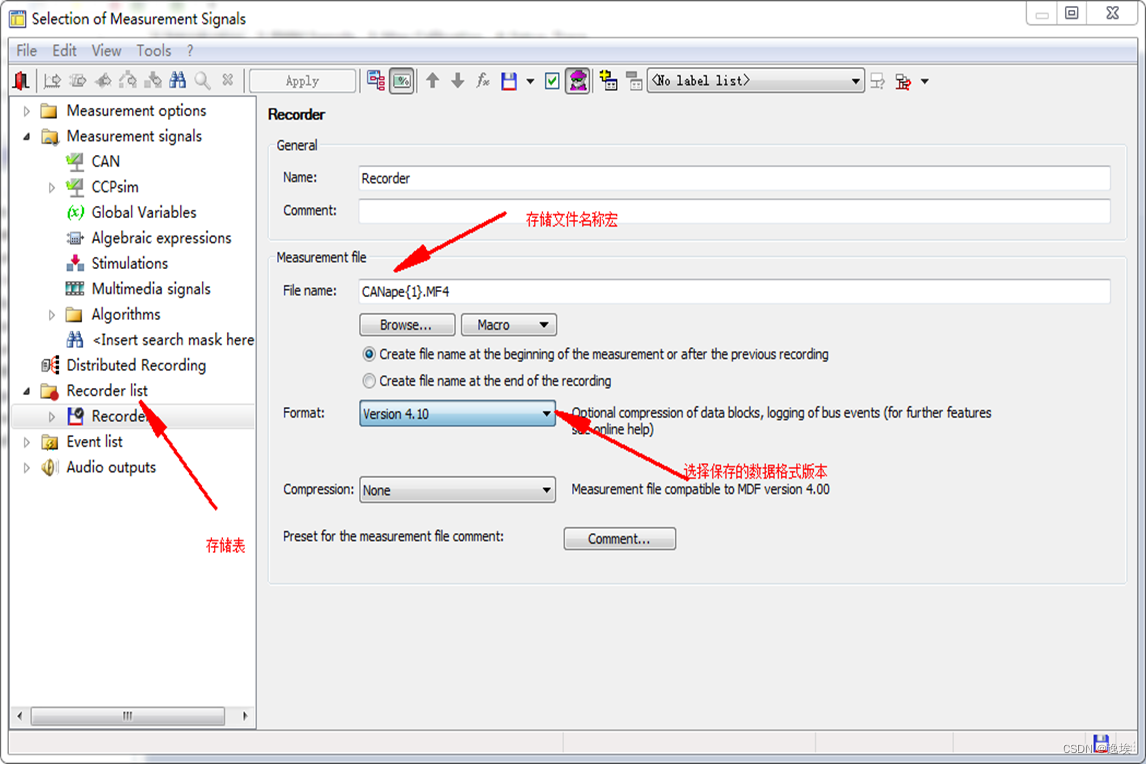Click the gray label list icon
1146x764 pixels.
[634, 80]
